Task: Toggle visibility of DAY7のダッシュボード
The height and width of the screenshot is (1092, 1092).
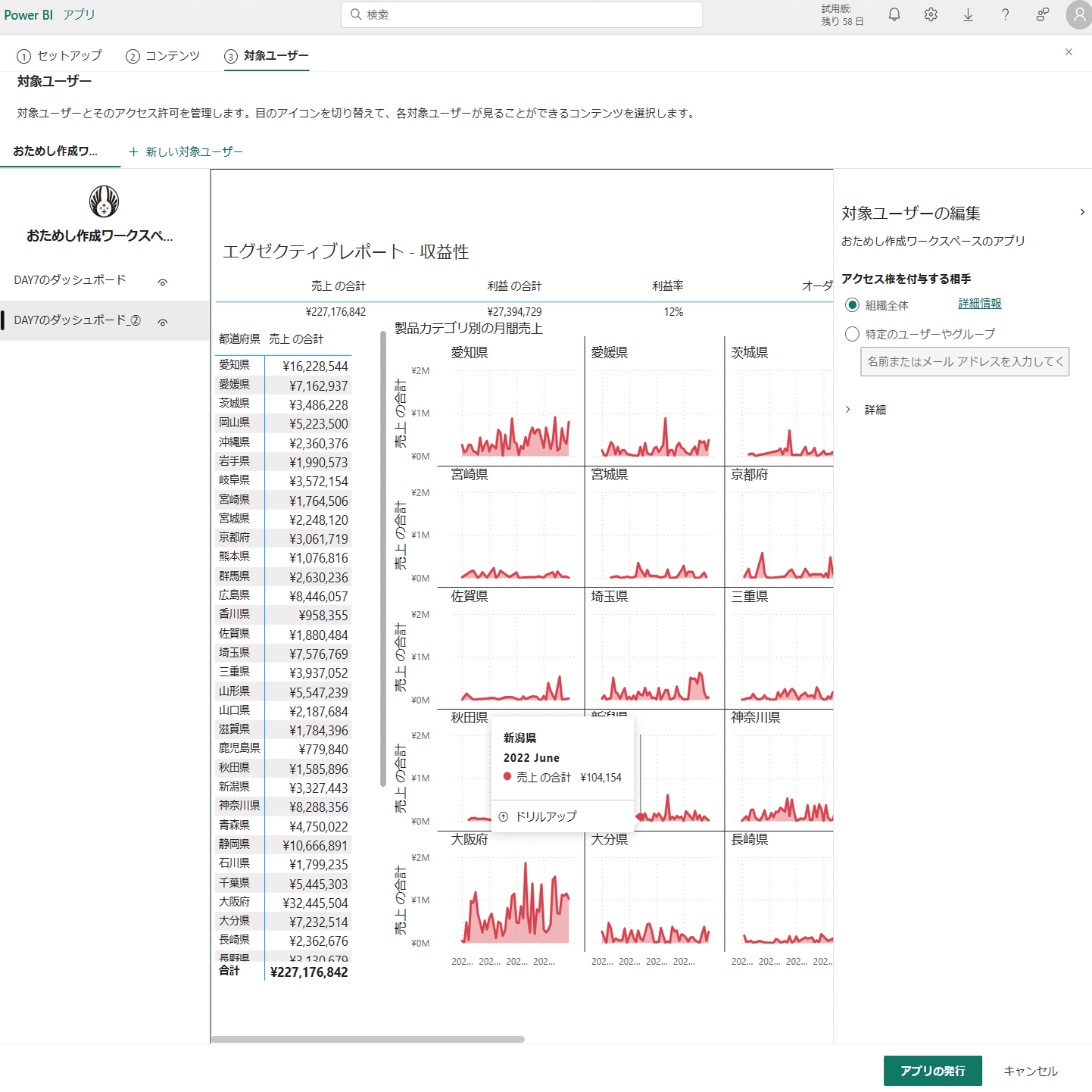Action: (162, 282)
